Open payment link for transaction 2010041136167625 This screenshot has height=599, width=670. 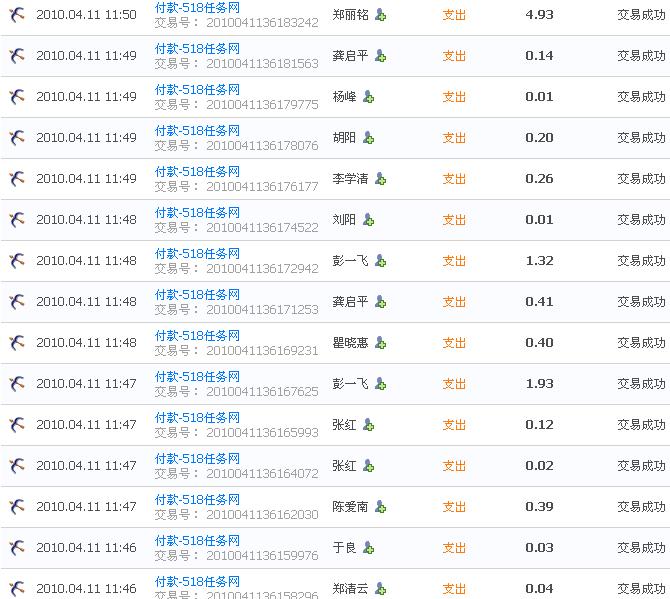[x=197, y=377]
